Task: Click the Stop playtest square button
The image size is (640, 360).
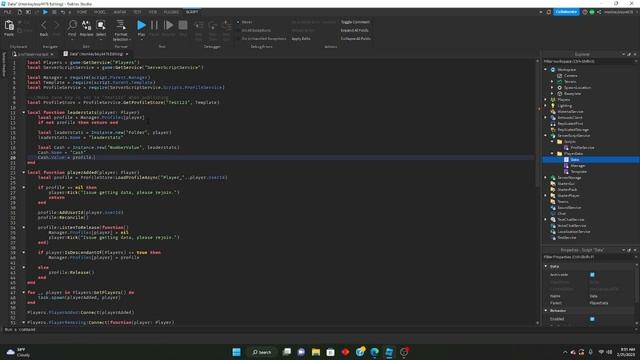Action: coord(183,25)
